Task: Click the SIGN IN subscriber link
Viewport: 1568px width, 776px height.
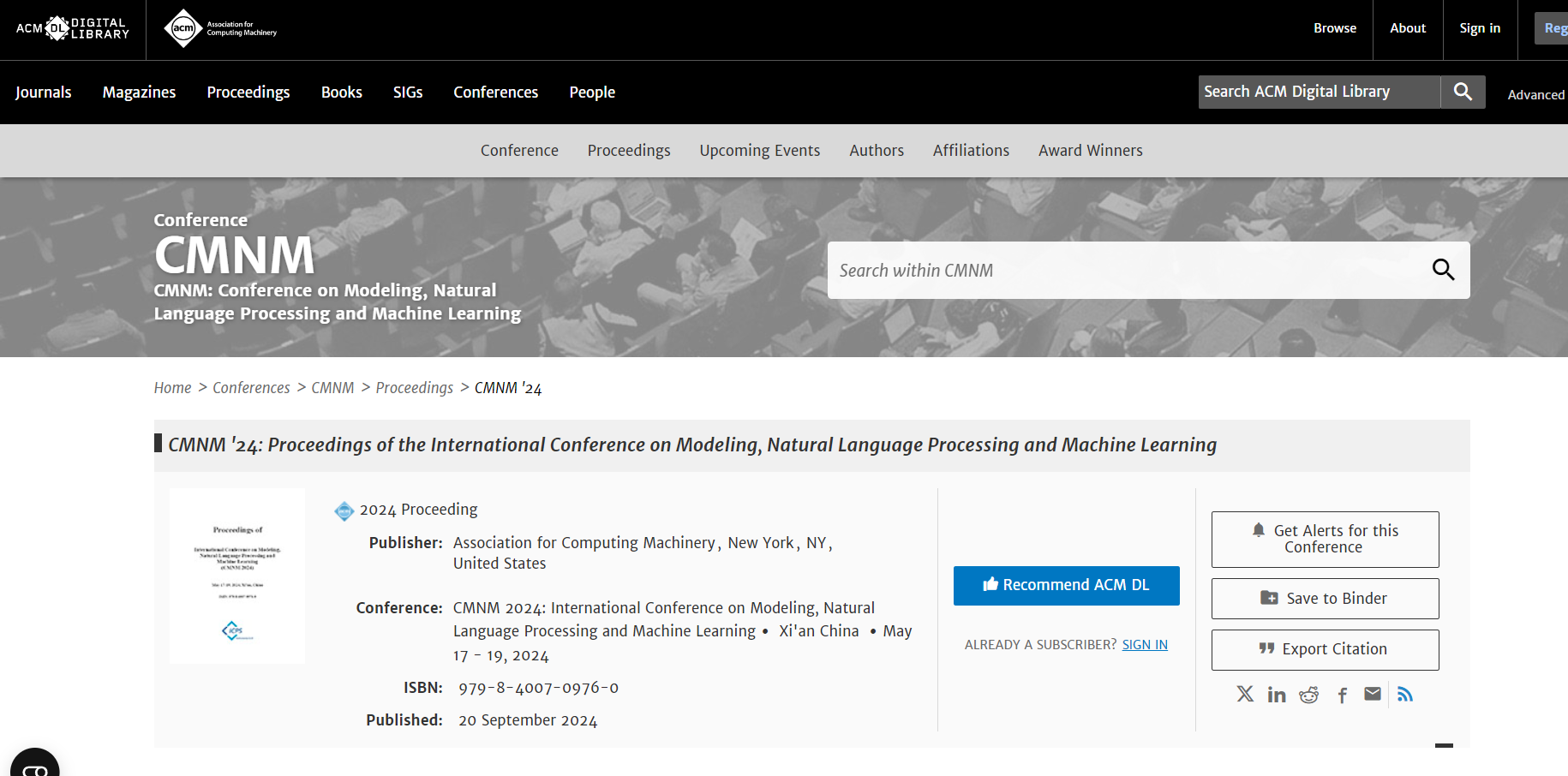Action: [1145, 645]
